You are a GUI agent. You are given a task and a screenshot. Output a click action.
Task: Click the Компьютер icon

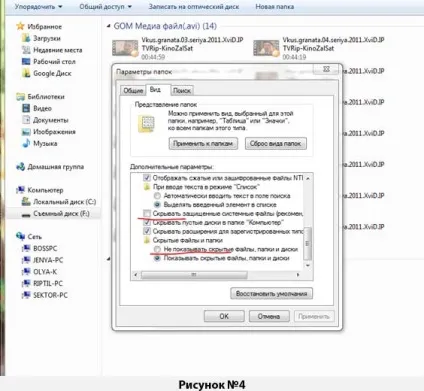click(x=20, y=190)
